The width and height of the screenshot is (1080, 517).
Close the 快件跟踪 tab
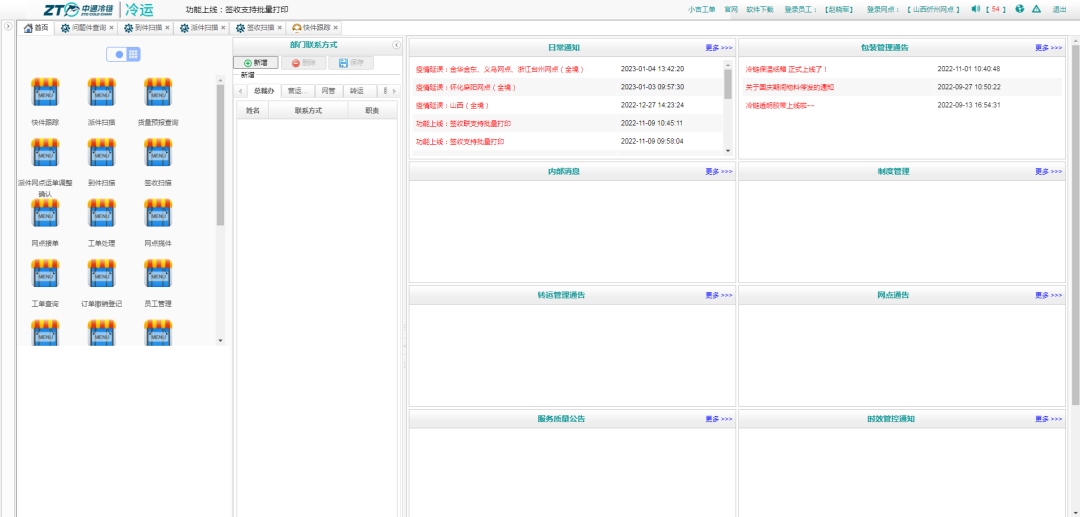pos(335,28)
